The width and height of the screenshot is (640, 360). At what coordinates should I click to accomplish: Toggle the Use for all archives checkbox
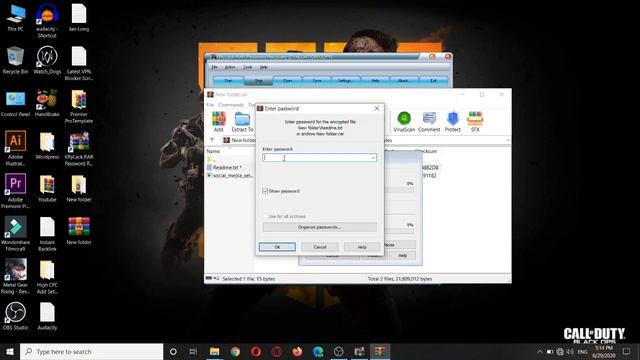pyautogui.click(x=265, y=216)
